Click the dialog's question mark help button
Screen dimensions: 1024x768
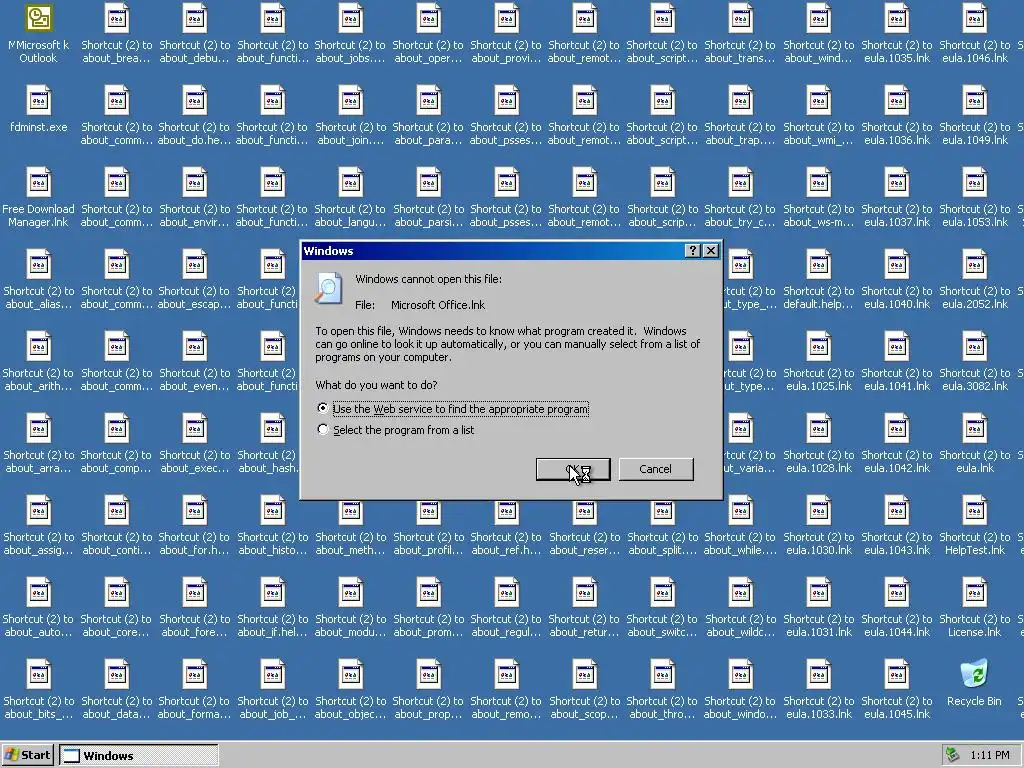coord(693,251)
